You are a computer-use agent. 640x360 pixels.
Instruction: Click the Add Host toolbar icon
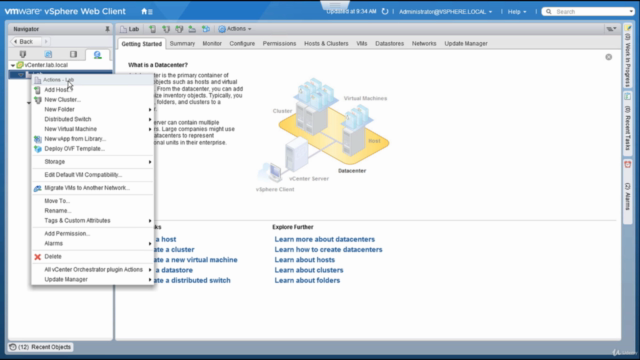152,29
